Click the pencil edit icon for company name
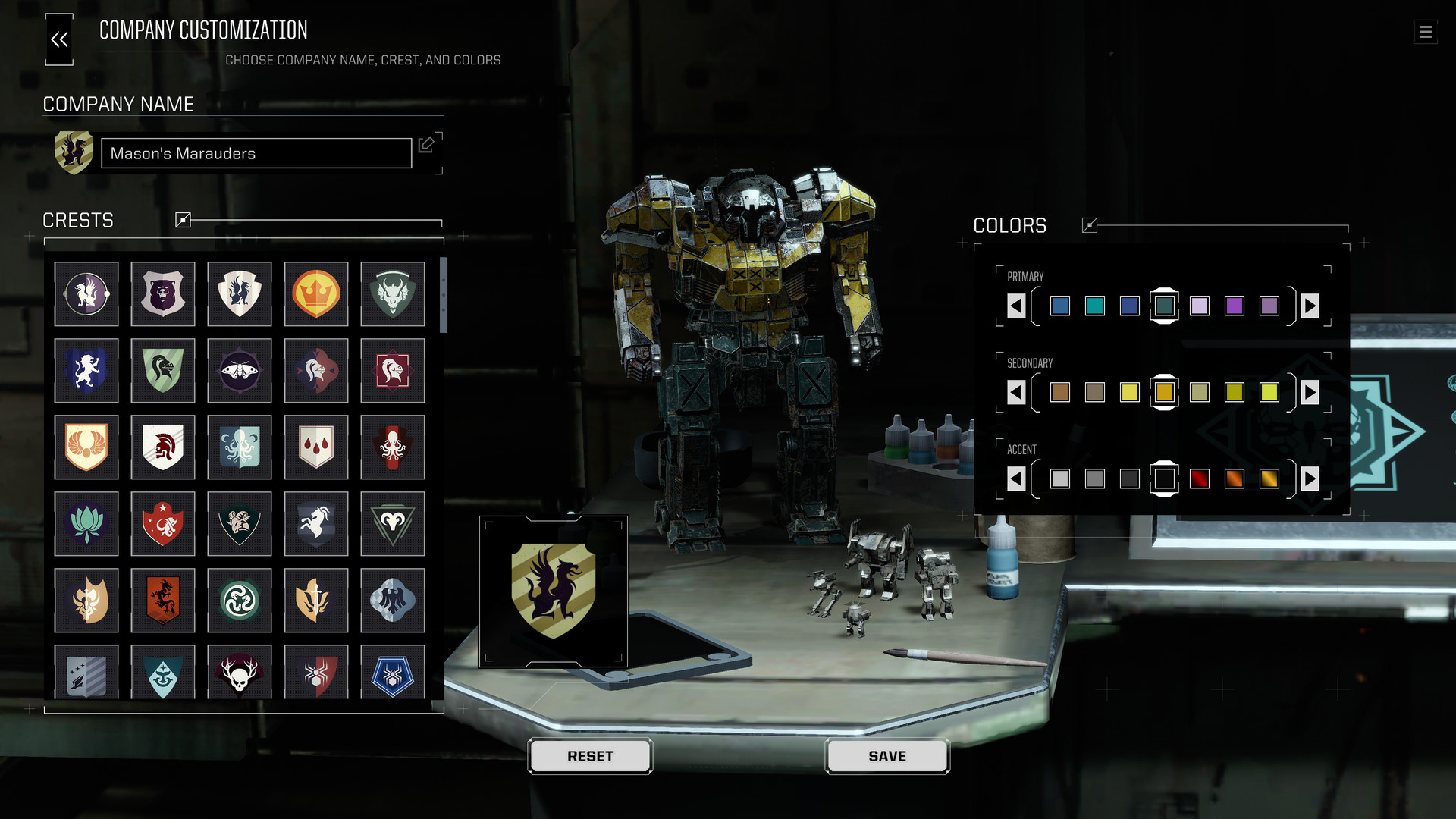Screen dimensions: 1456x819 [x=427, y=146]
